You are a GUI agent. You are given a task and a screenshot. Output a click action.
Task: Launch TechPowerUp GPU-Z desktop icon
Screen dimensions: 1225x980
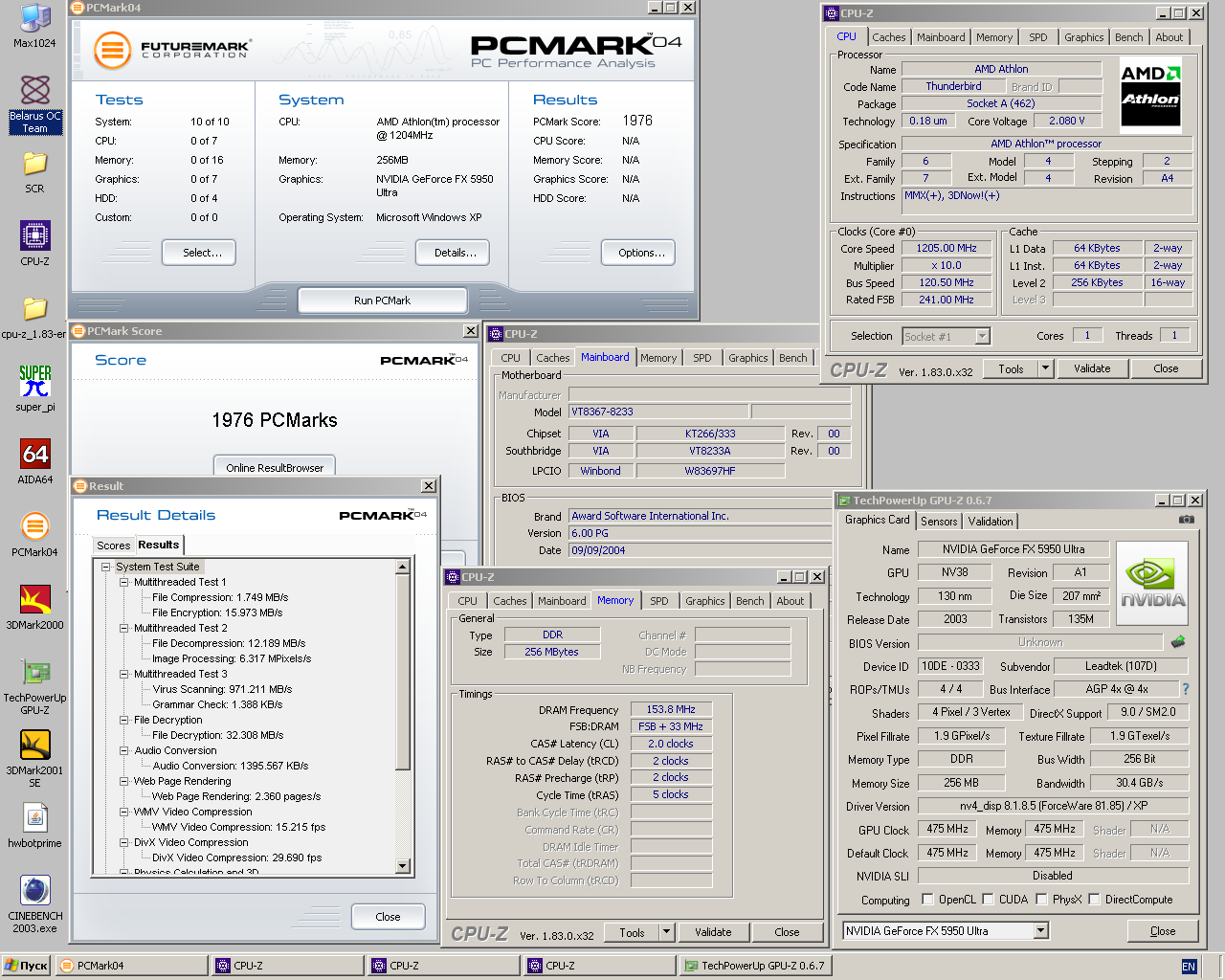coord(34,686)
